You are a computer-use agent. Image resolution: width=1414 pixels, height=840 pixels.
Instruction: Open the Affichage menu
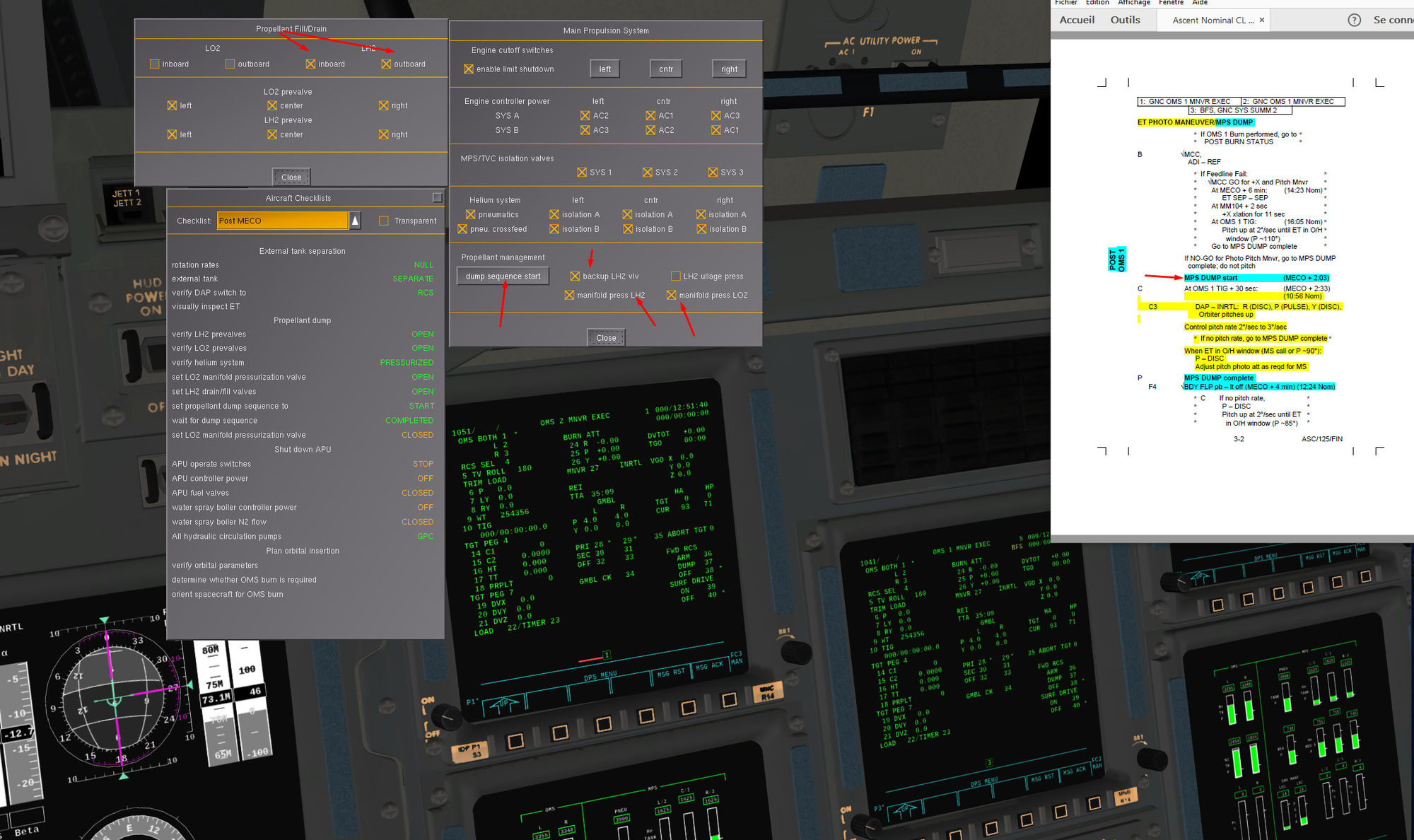[1133, 3]
